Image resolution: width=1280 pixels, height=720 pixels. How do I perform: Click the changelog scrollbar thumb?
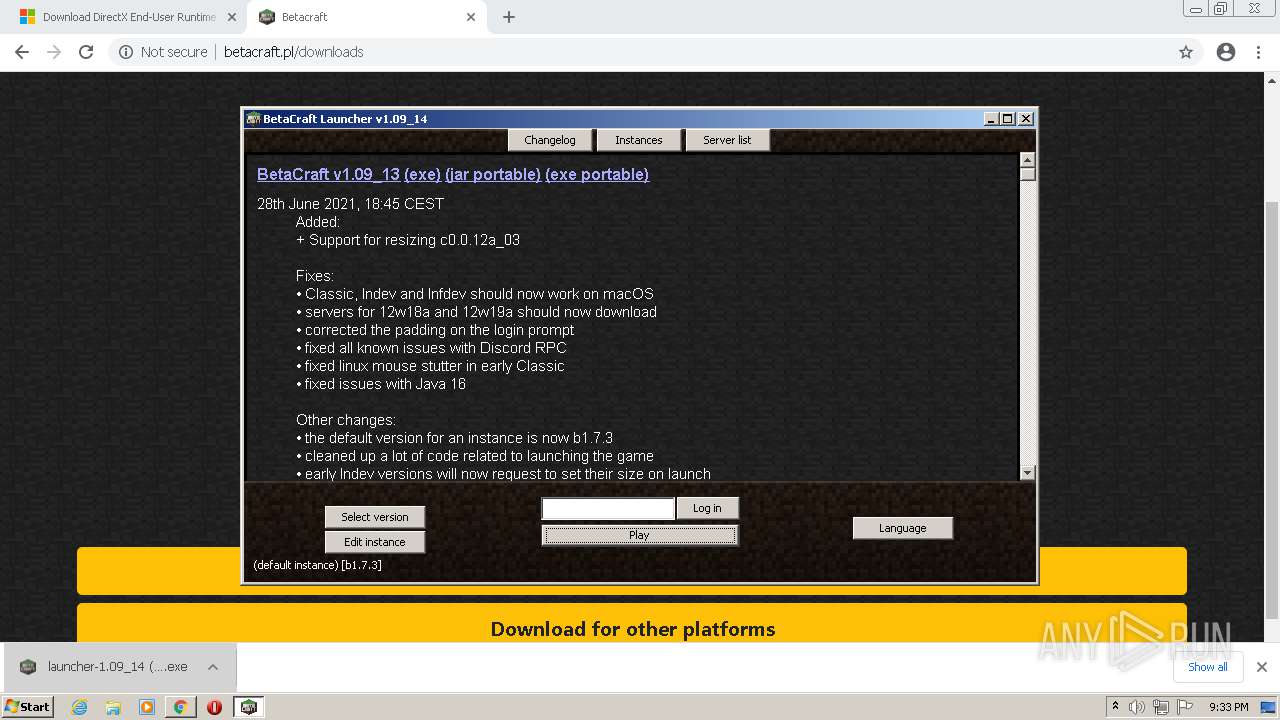coord(1027,174)
